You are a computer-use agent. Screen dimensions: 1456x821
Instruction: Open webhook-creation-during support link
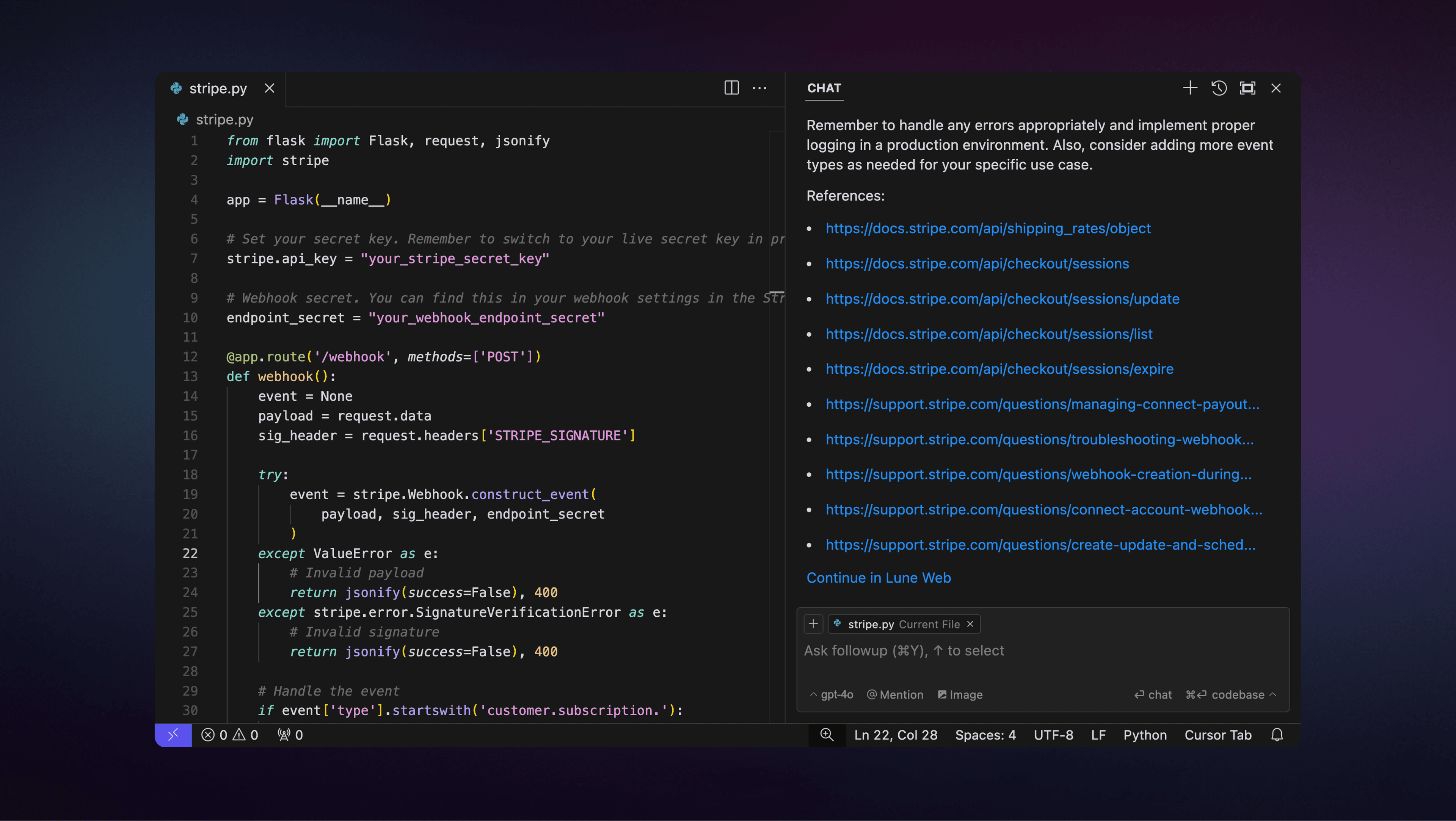(x=1038, y=475)
